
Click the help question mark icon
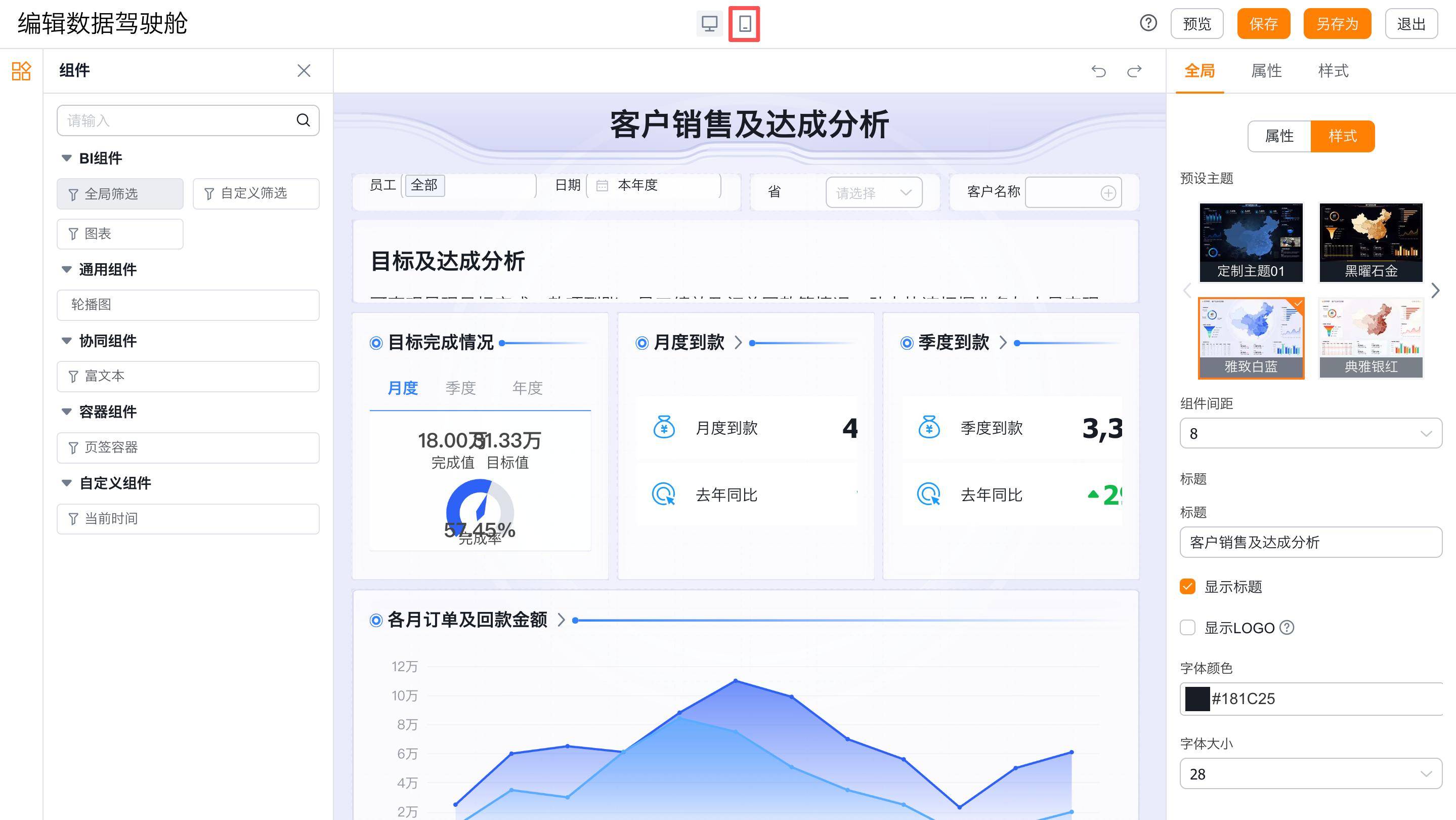1148,23
